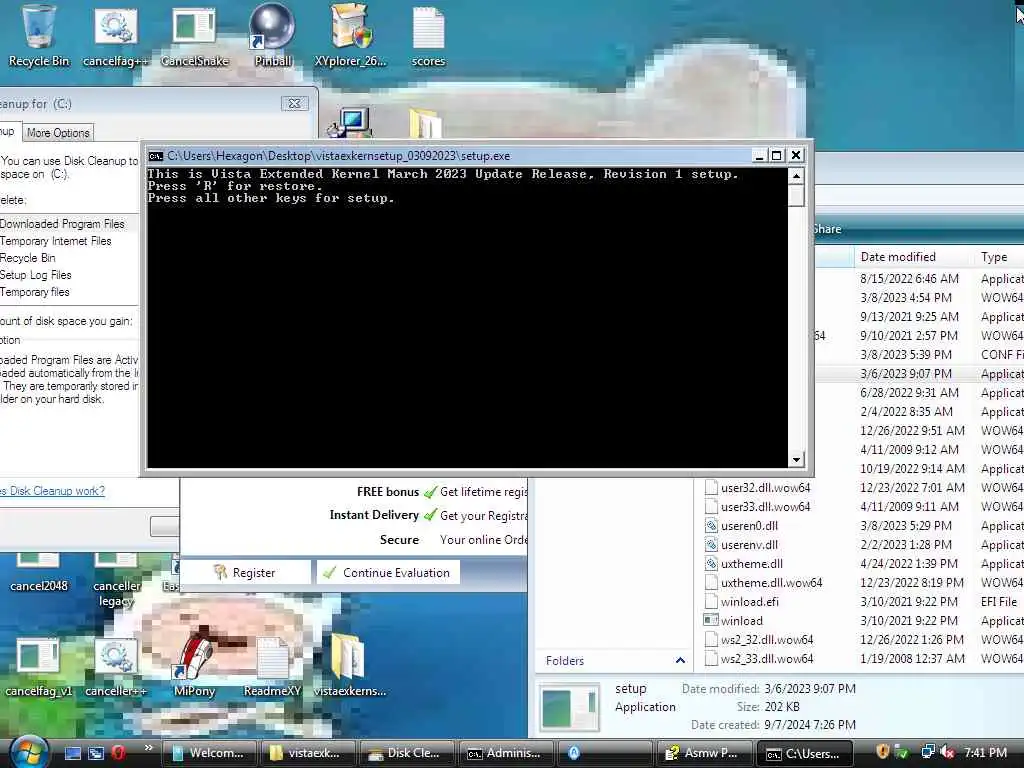Switch to vistaexk folder taskbar button
Screen dimensions: 1024x768
tap(308, 753)
